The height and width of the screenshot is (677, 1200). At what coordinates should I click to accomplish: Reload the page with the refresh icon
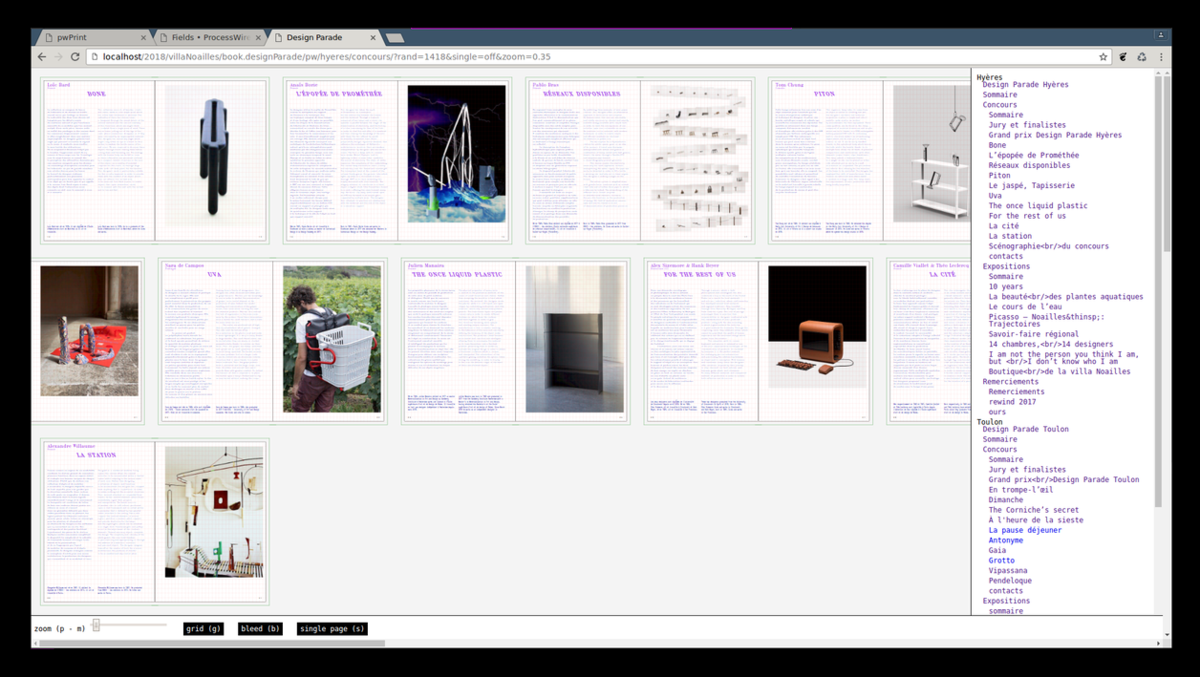[75, 57]
